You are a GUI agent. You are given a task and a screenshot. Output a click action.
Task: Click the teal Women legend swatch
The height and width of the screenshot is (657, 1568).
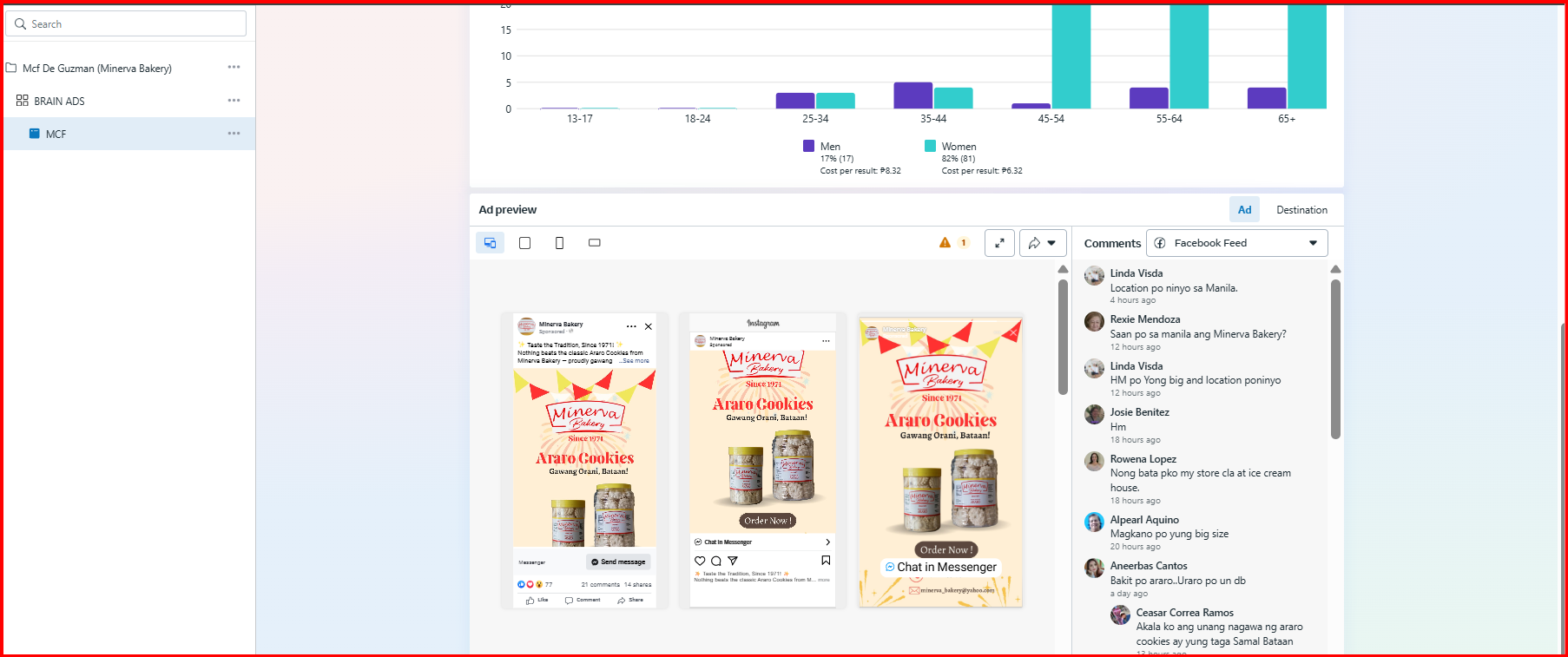(x=930, y=147)
